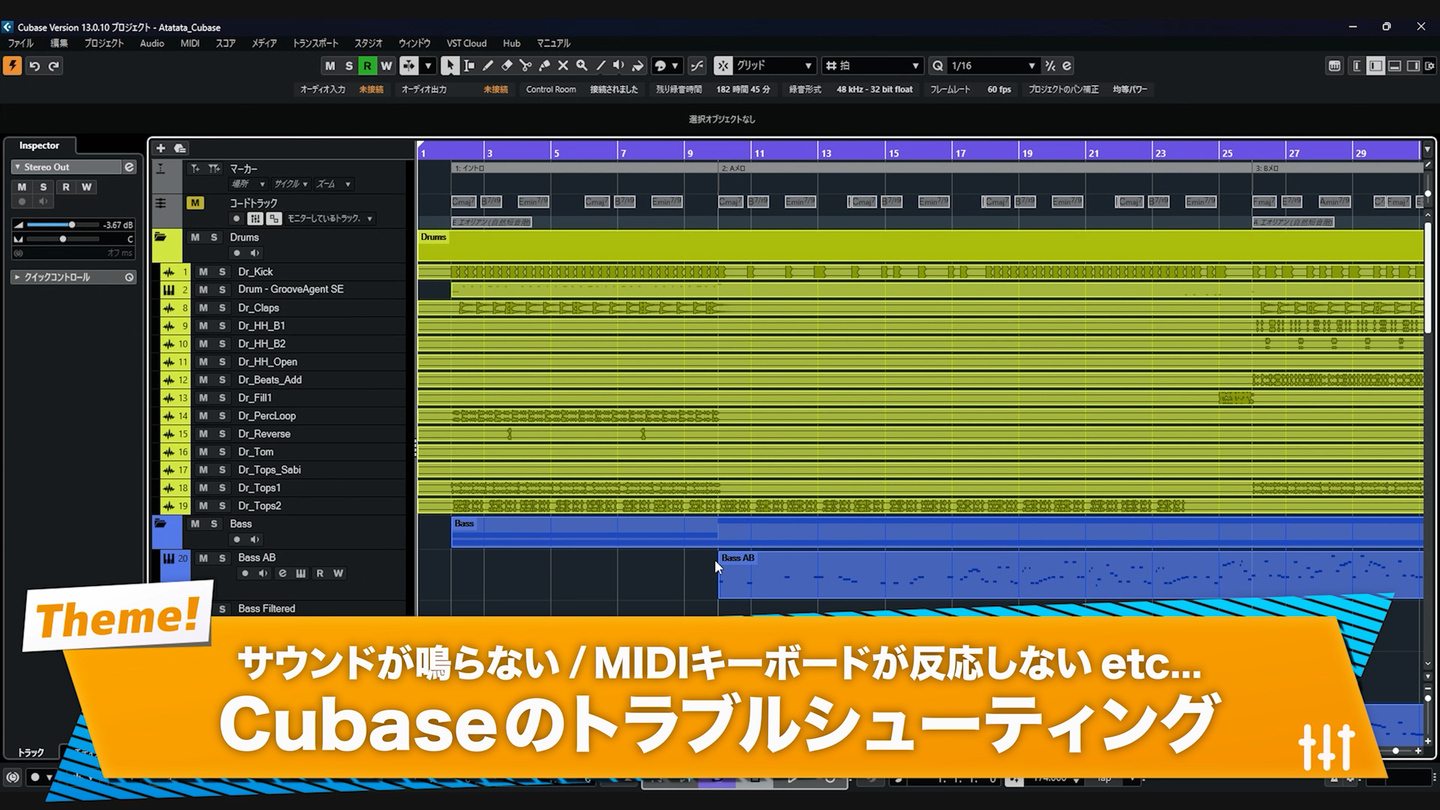Solo the Dr_Claps track

(222, 308)
